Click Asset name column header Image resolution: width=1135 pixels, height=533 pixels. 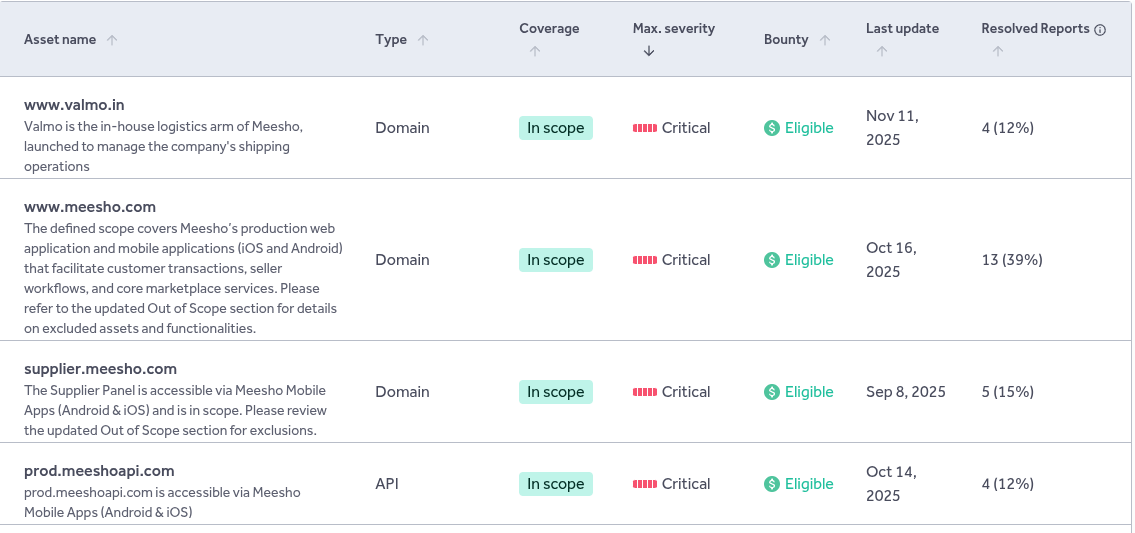(60, 40)
